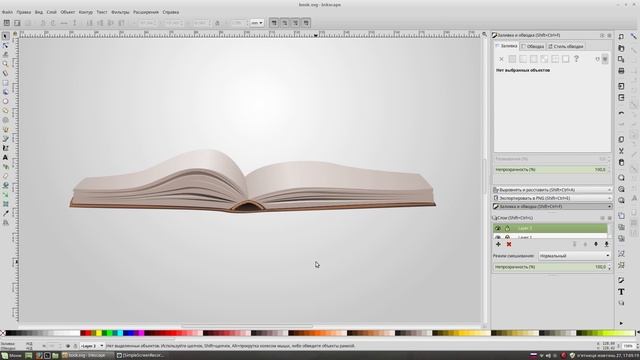Viewport: 640px width, 360px height.
Task: Toggle first scale-stroke affect button
Action: tap(274, 23)
